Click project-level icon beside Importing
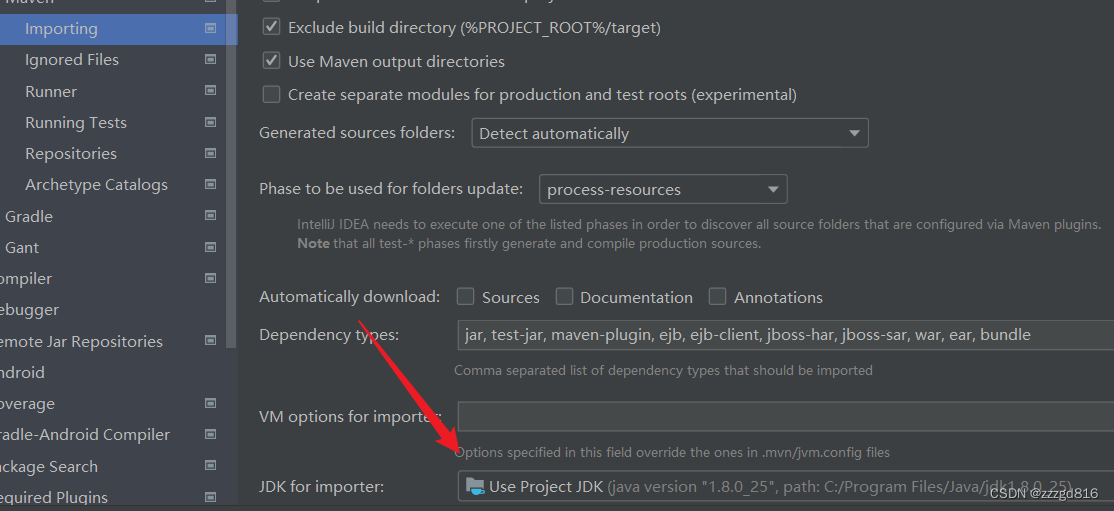 coord(210,28)
